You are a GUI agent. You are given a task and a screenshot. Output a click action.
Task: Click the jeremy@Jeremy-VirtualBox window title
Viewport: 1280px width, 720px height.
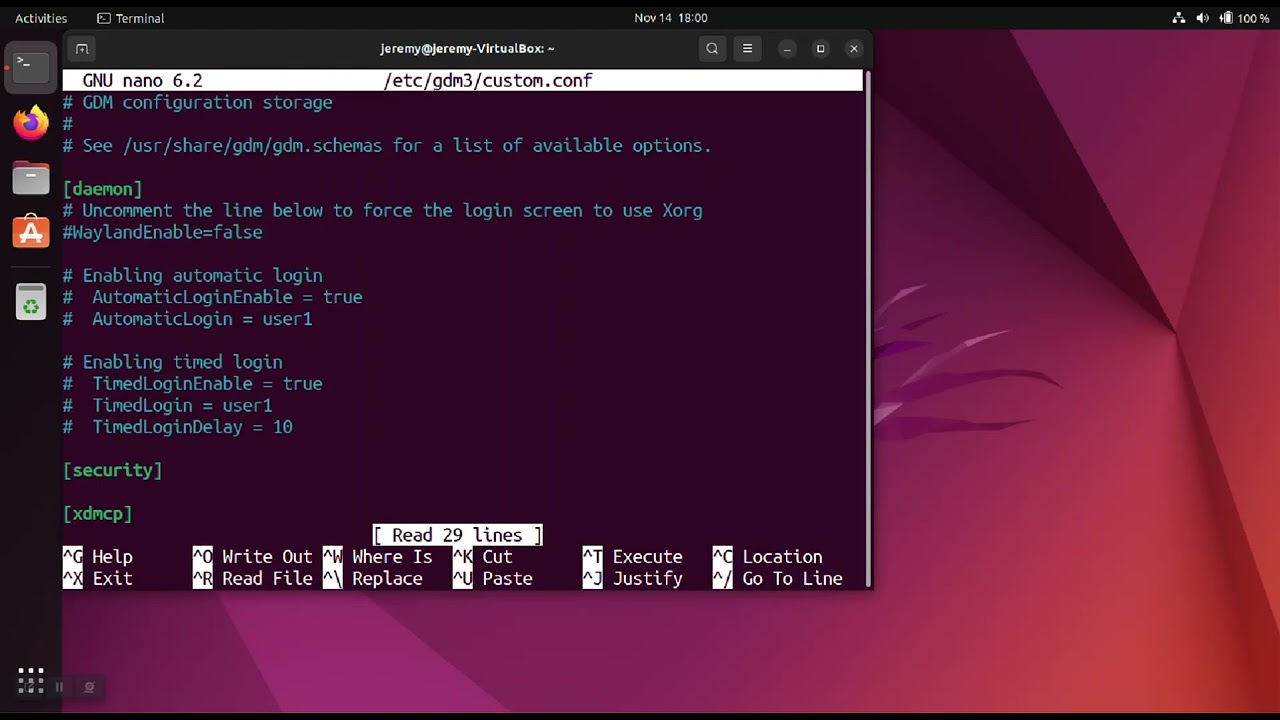(x=467, y=48)
